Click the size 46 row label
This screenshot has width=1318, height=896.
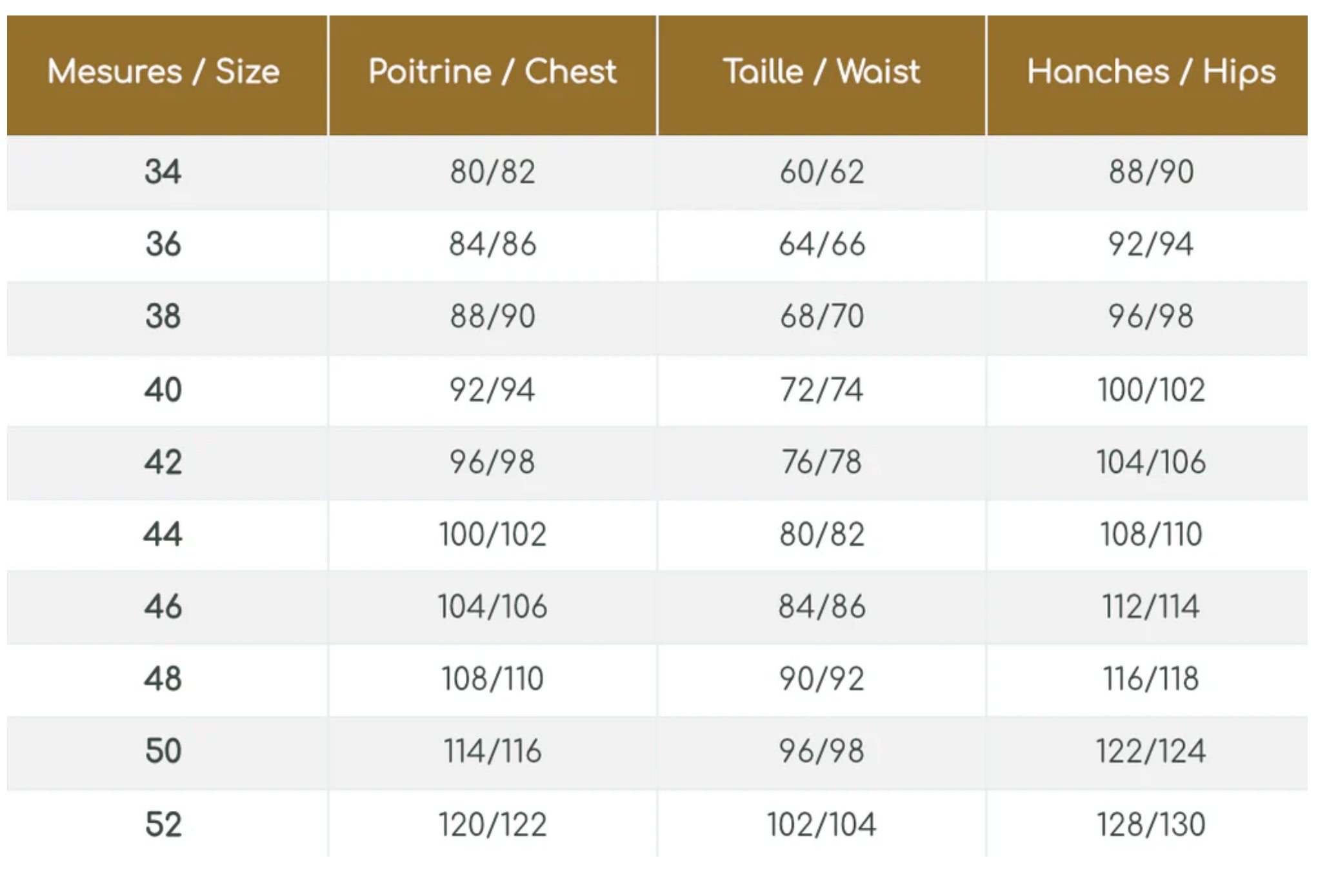pyautogui.click(x=163, y=607)
